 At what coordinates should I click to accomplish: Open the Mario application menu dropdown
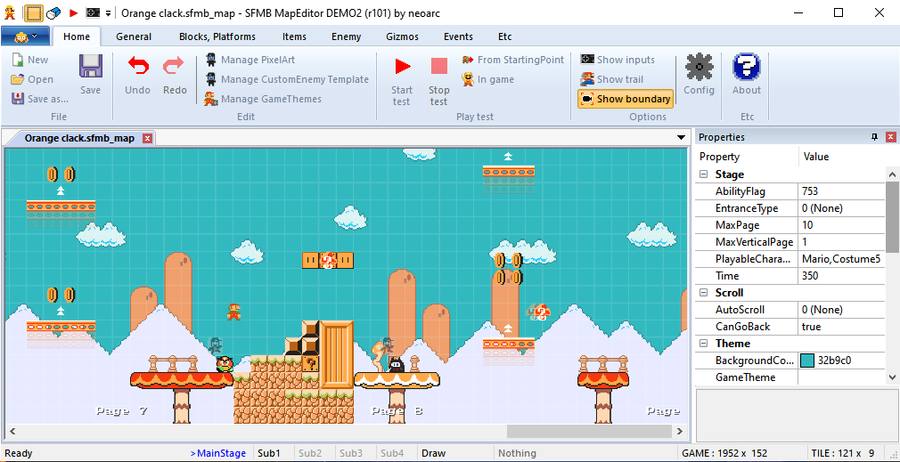point(26,36)
